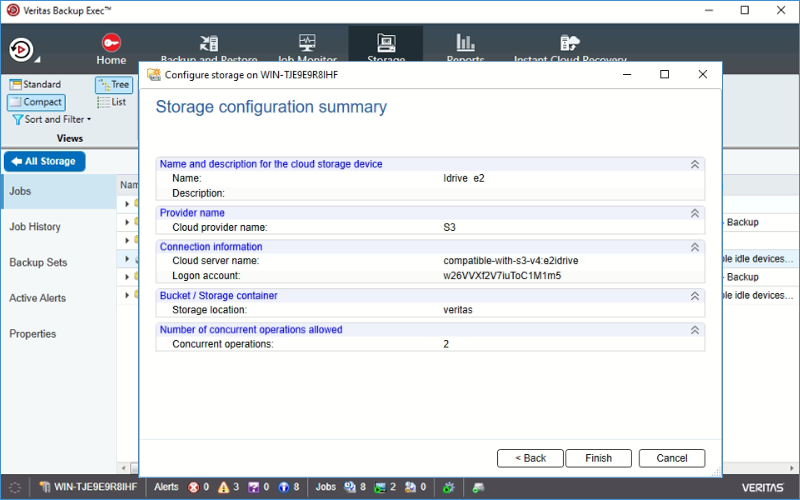Click the Cloud server name label
800x500 pixels.
(x=215, y=261)
